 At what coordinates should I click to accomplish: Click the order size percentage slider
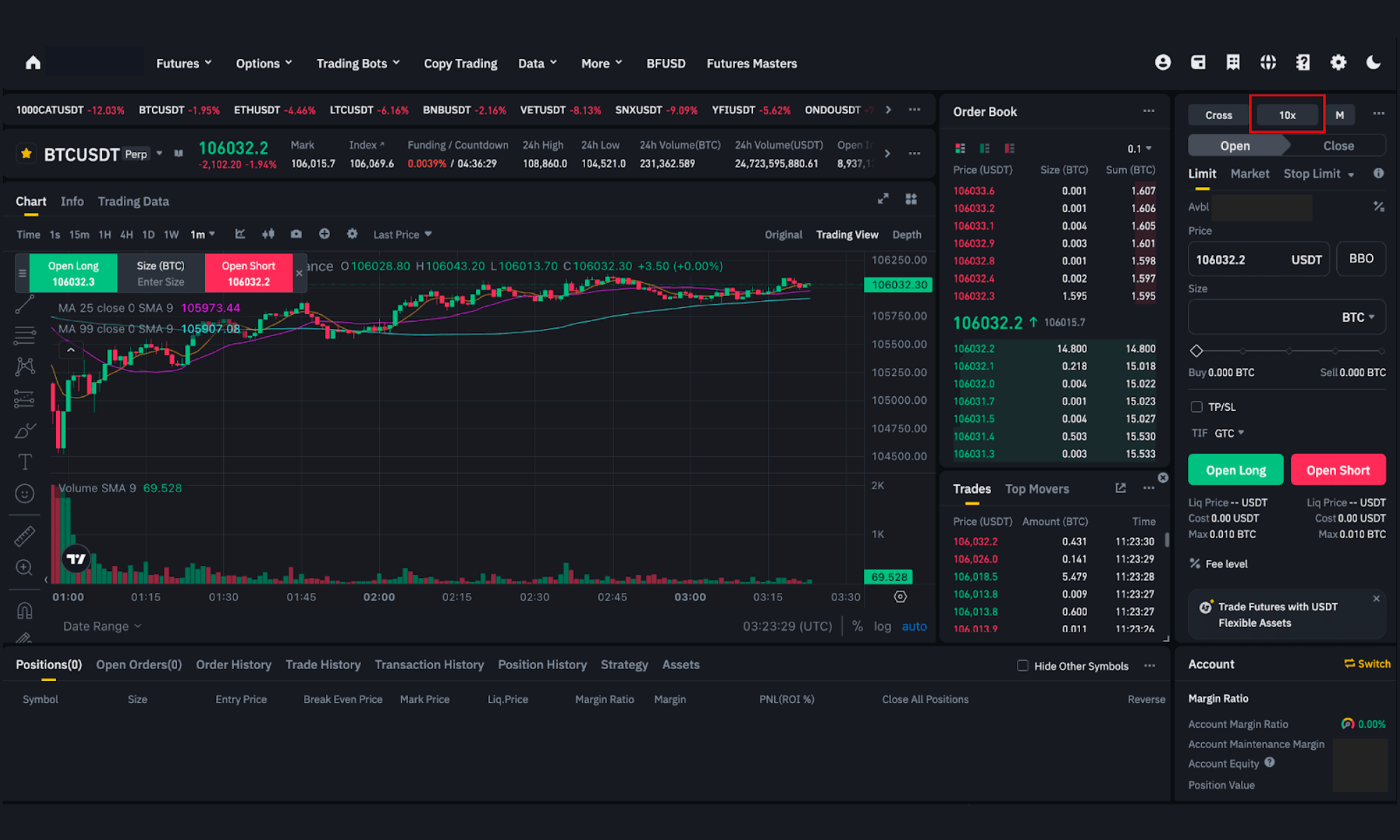pos(1288,351)
